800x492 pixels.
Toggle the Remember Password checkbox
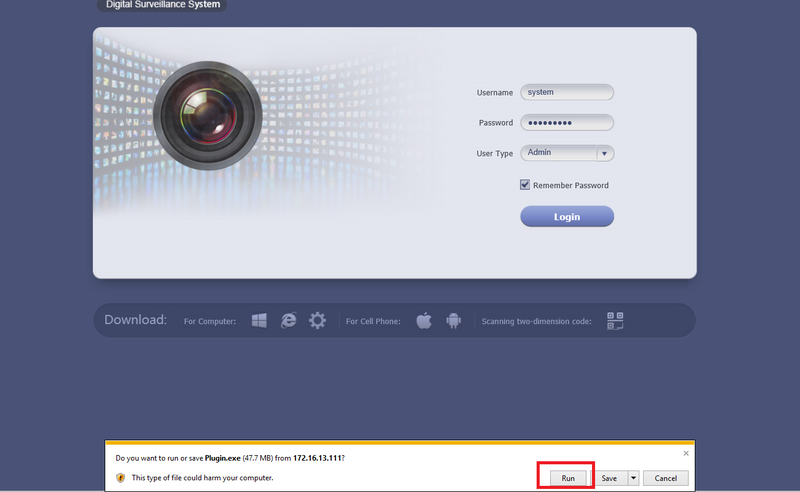point(524,185)
